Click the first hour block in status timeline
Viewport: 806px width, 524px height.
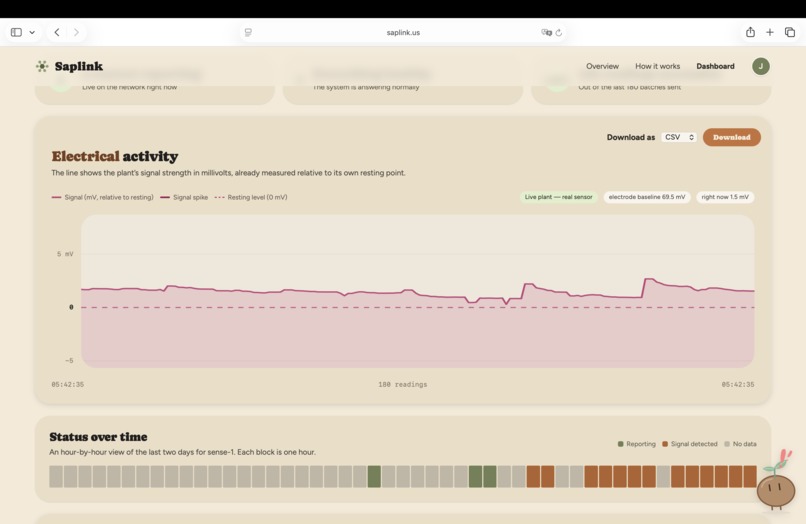tap(56, 477)
